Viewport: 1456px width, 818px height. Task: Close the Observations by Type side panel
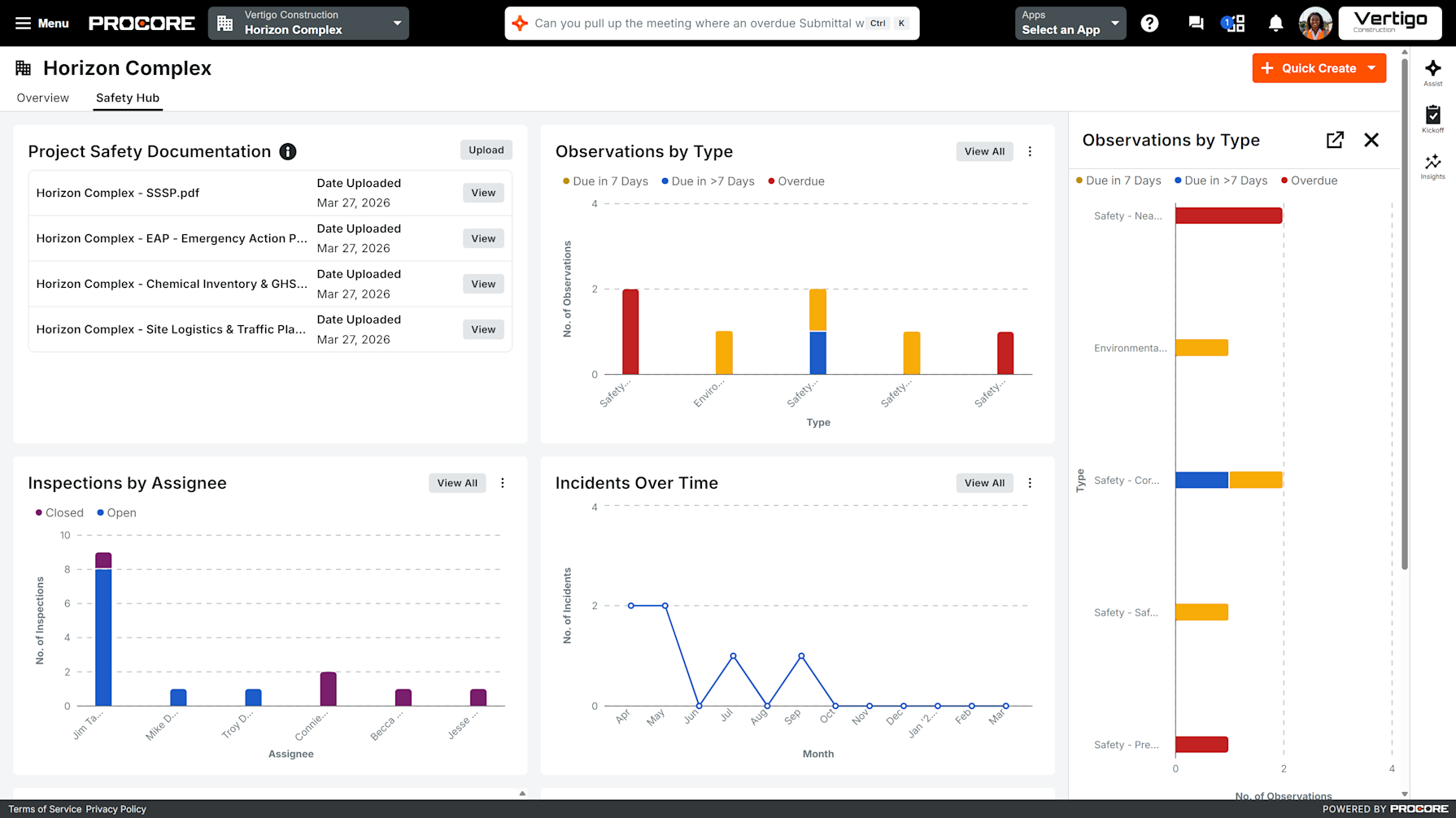pos(1371,140)
